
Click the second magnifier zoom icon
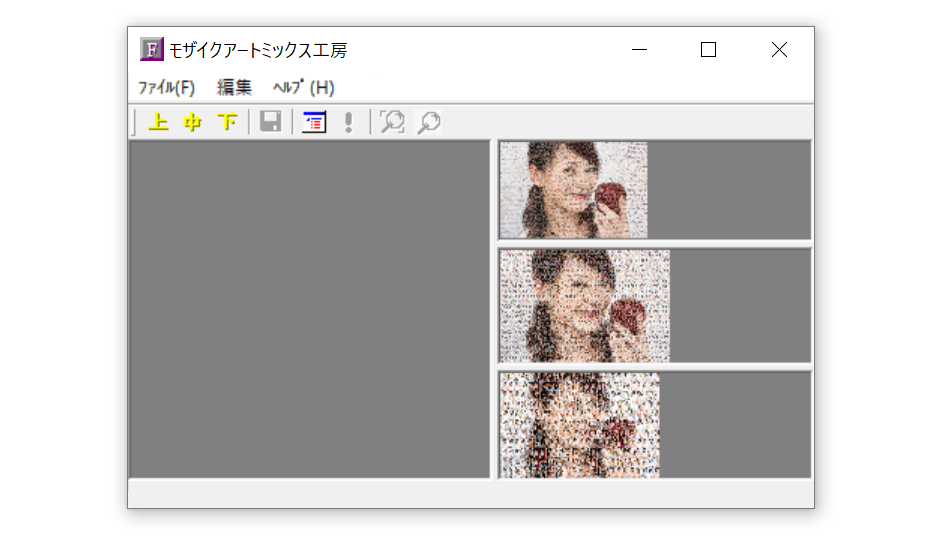pyautogui.click(x=429, y=122)
